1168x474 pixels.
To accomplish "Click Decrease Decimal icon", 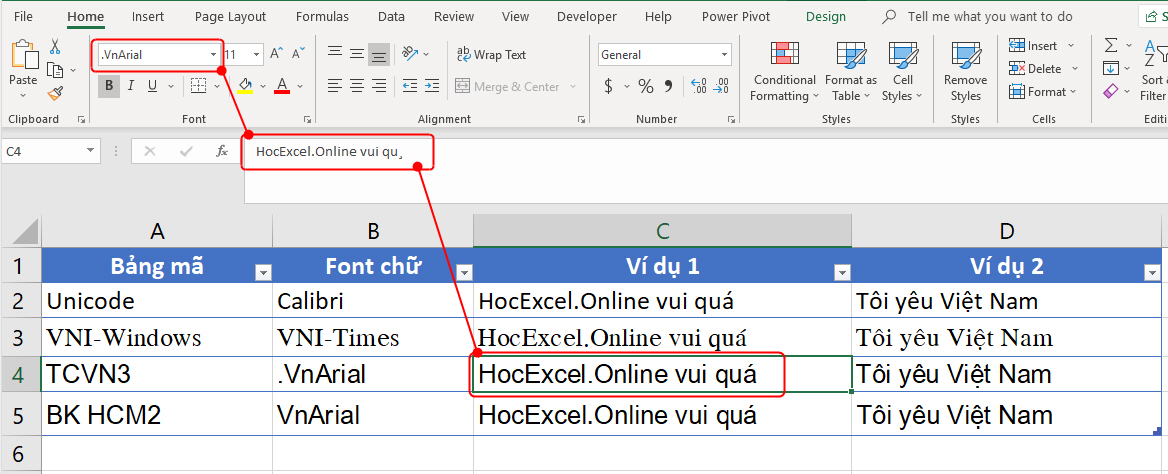I will pyautogui.click(x=721, y=86).
